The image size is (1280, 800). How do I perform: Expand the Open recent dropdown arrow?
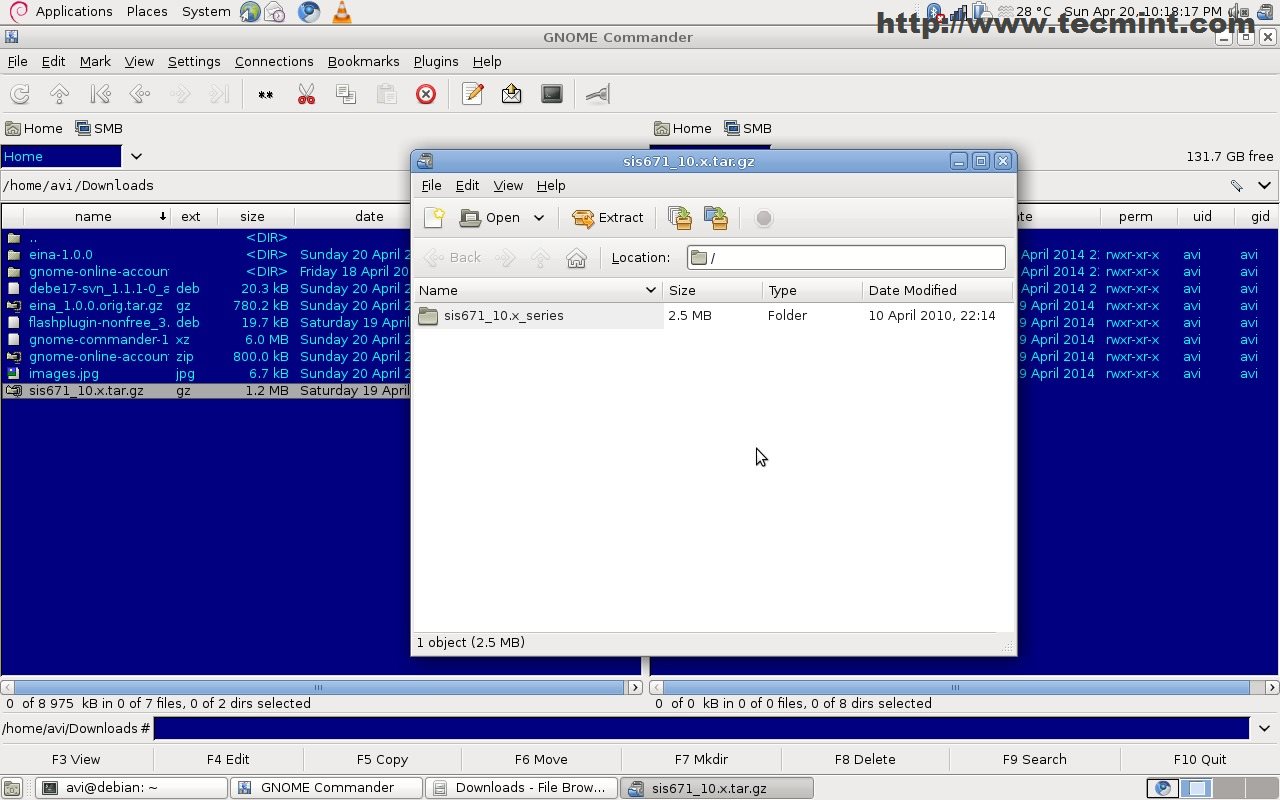coord(539,218)
